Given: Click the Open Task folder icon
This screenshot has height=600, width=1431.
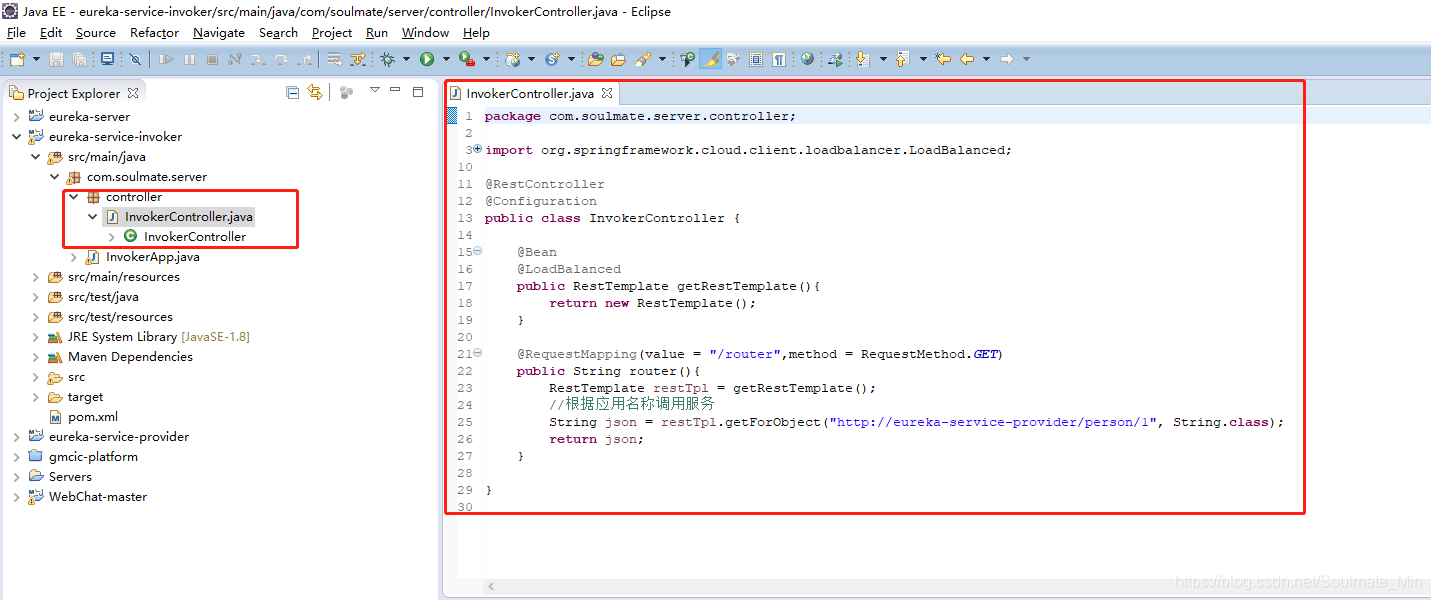Looking at the screenshot, I should (x=618, y=60).
